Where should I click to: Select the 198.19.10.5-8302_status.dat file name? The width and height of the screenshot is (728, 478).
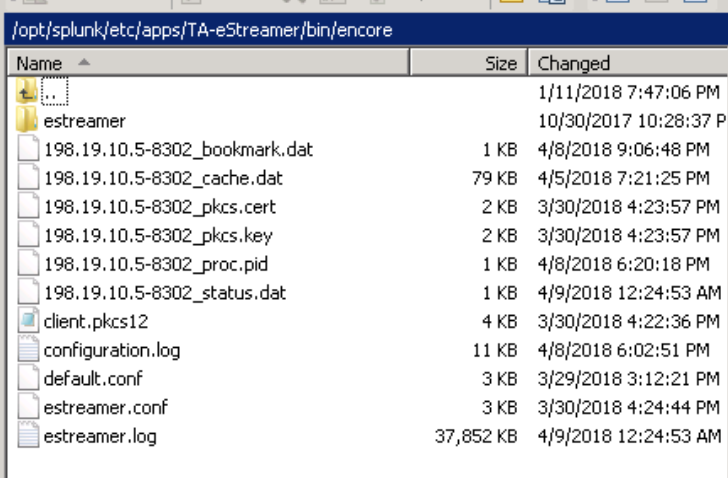165,293
